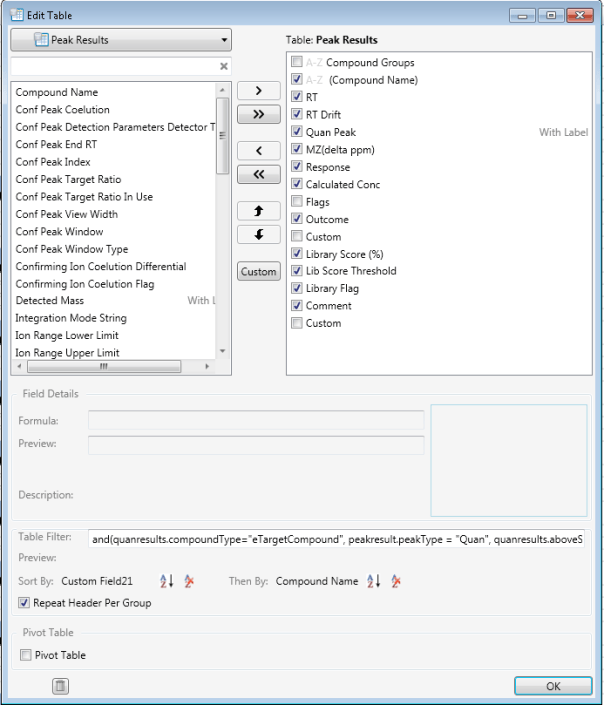Toggle sort order icon next to Then By Compound Name

pyautogui.click(x=373, y=581)
